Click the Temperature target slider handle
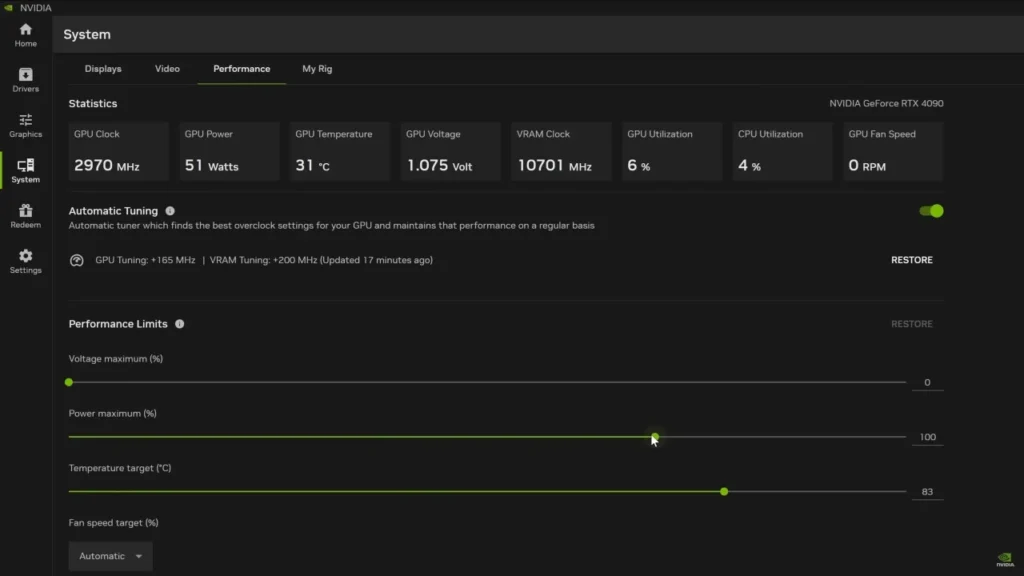This screenshot has height=576, width=1024. click(724, 492)
